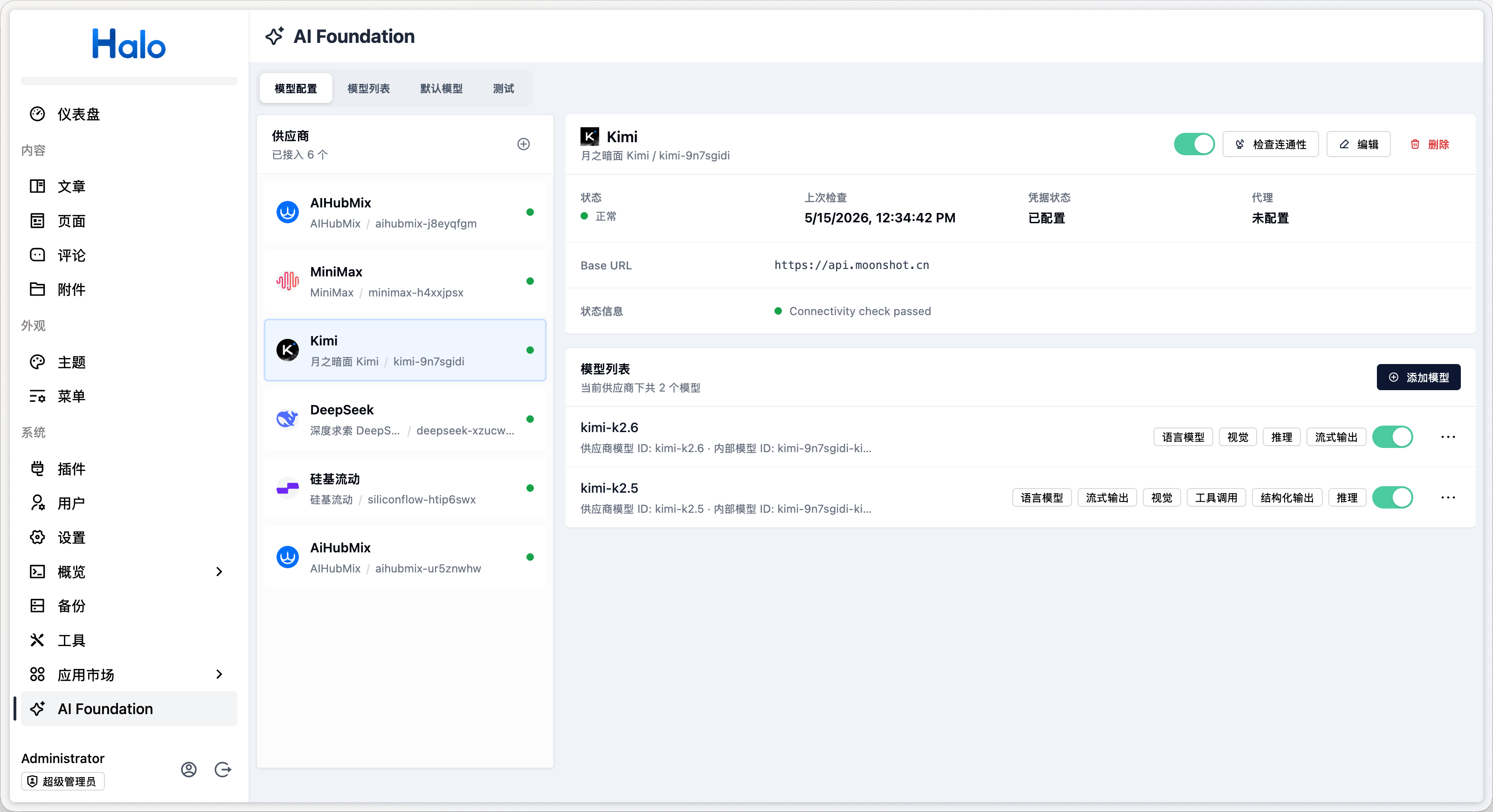Disable the Kimi provider toggle
The width and height of the screenshot is (1493, 812).
[x=1194, y=145]
